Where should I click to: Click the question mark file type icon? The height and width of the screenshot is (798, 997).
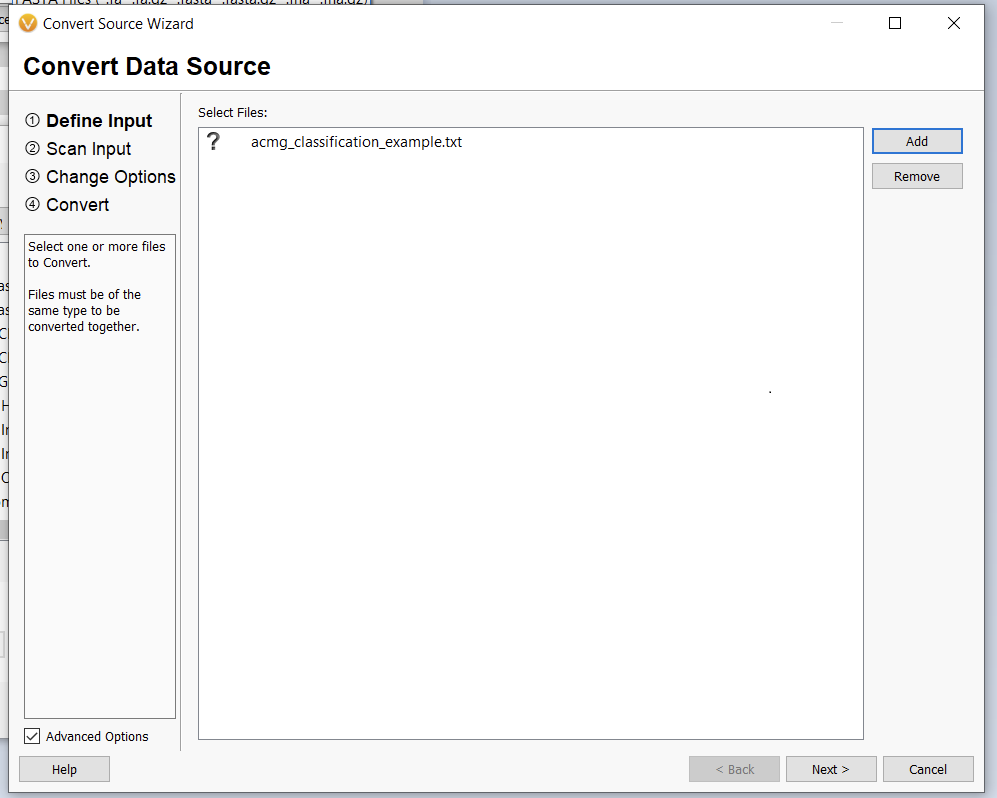[x=213, y=142]
